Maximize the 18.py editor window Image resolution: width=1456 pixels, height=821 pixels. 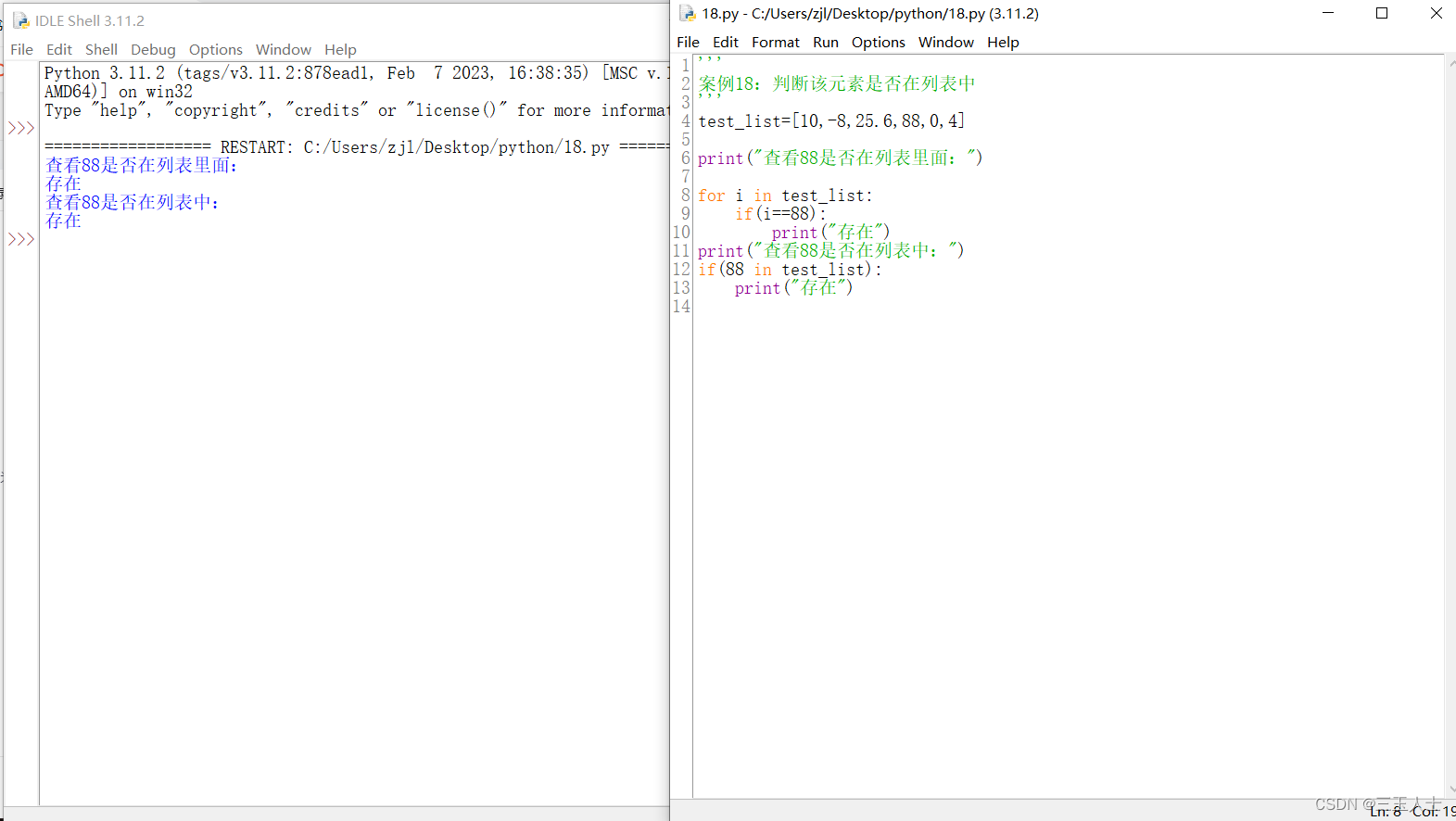[x=1382, y=13]
